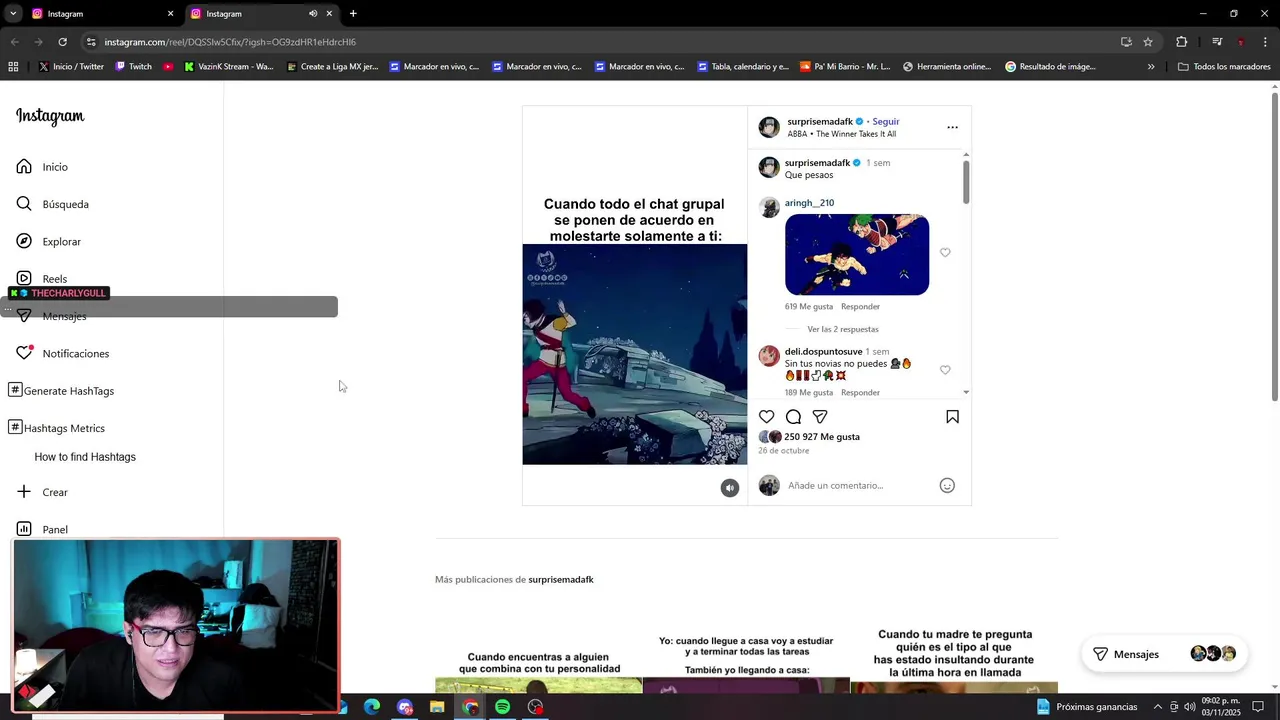Close the second Instagram tab

[x=329, y=14]
